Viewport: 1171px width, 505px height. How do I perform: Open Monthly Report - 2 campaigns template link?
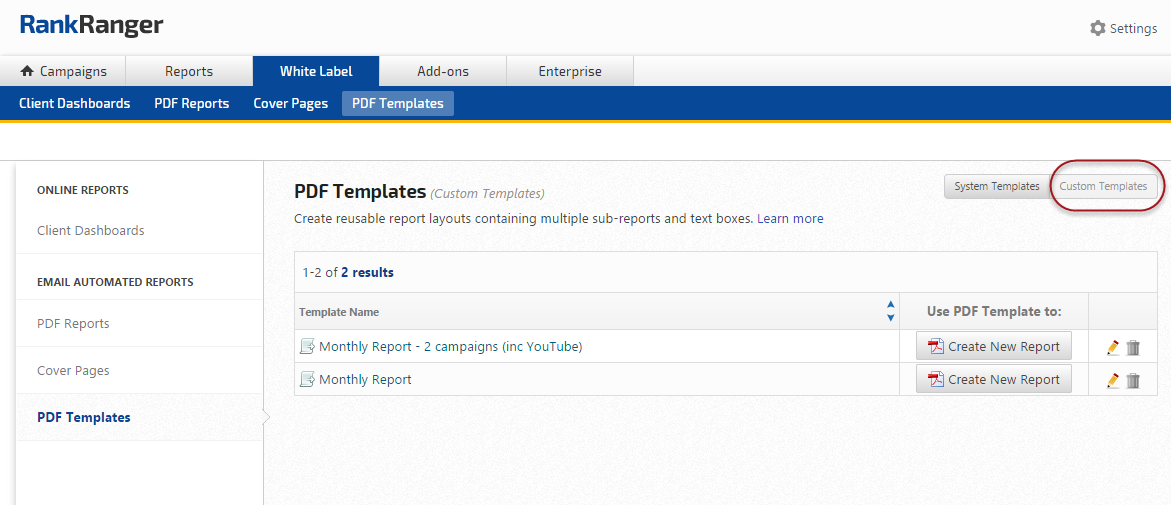coord(450,347)
